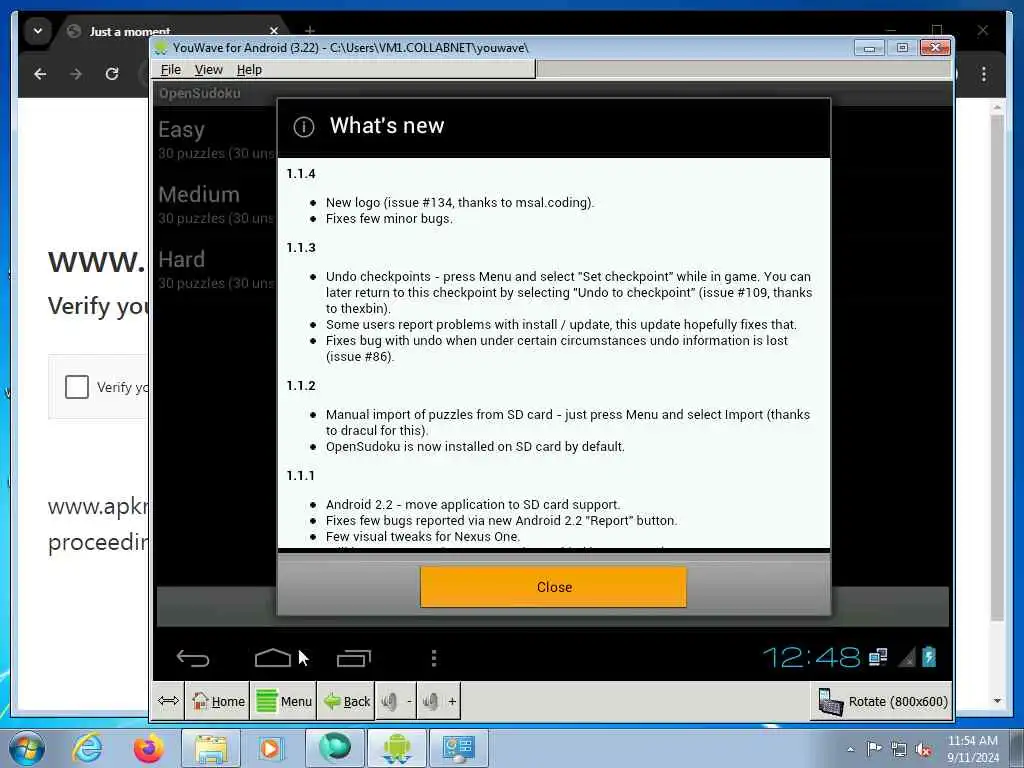
Task: Click the Android clock showing 12:48
Action: point(811,658)
